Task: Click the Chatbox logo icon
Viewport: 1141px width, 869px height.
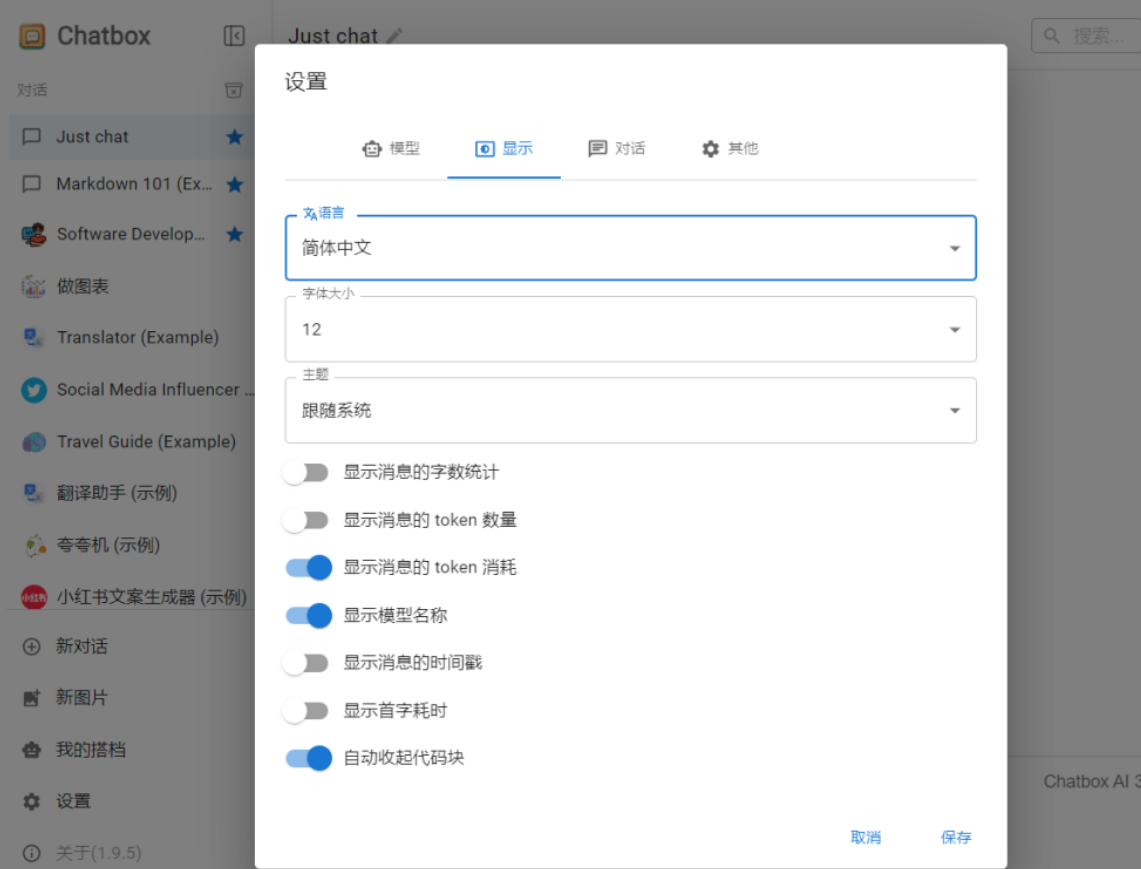Action: (32, 36)
